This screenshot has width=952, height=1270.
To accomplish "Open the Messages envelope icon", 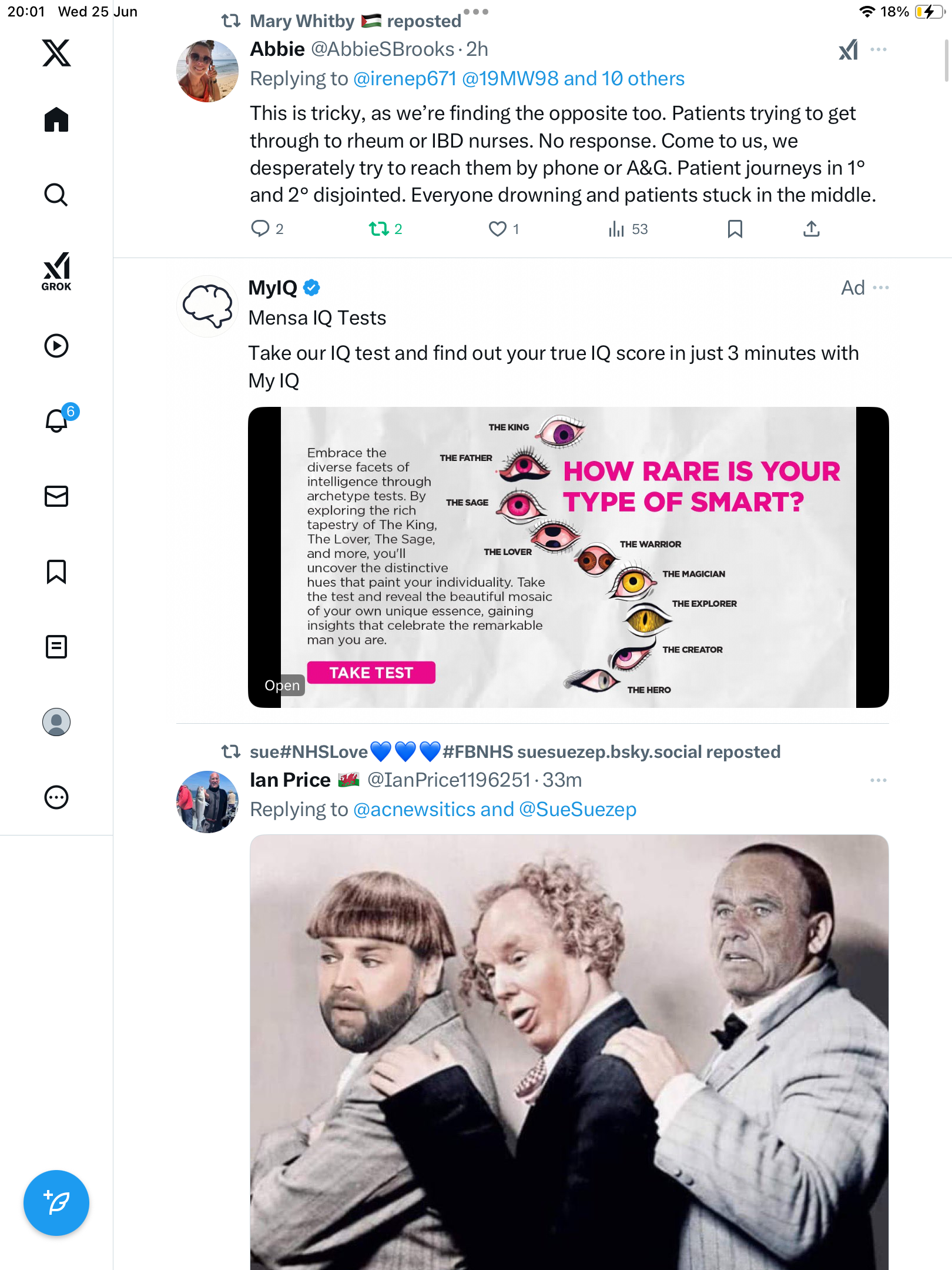I will pyautogui.click(x=56, y=496).
